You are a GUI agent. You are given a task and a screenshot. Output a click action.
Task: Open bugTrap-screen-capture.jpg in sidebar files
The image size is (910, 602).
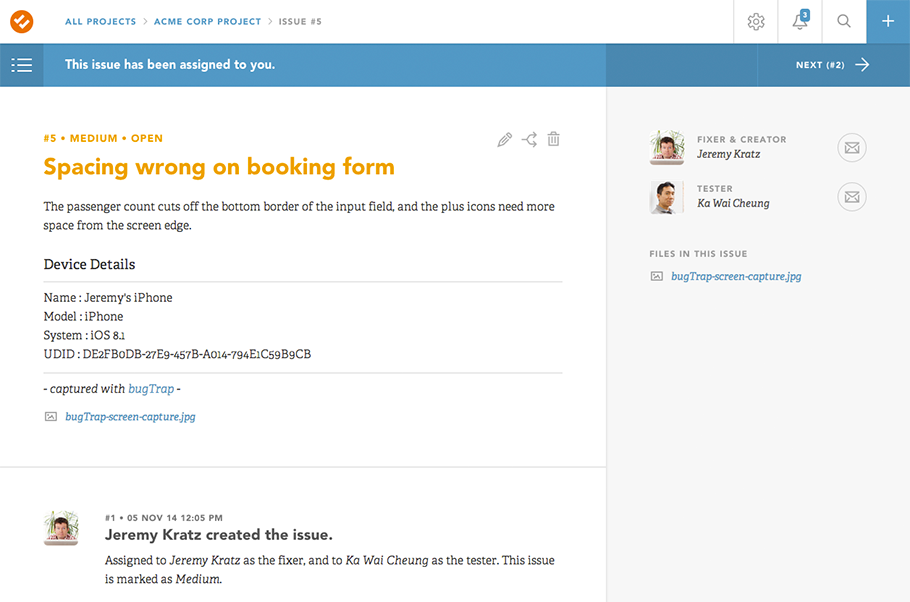pyautogui.click(x=736, y=276)
